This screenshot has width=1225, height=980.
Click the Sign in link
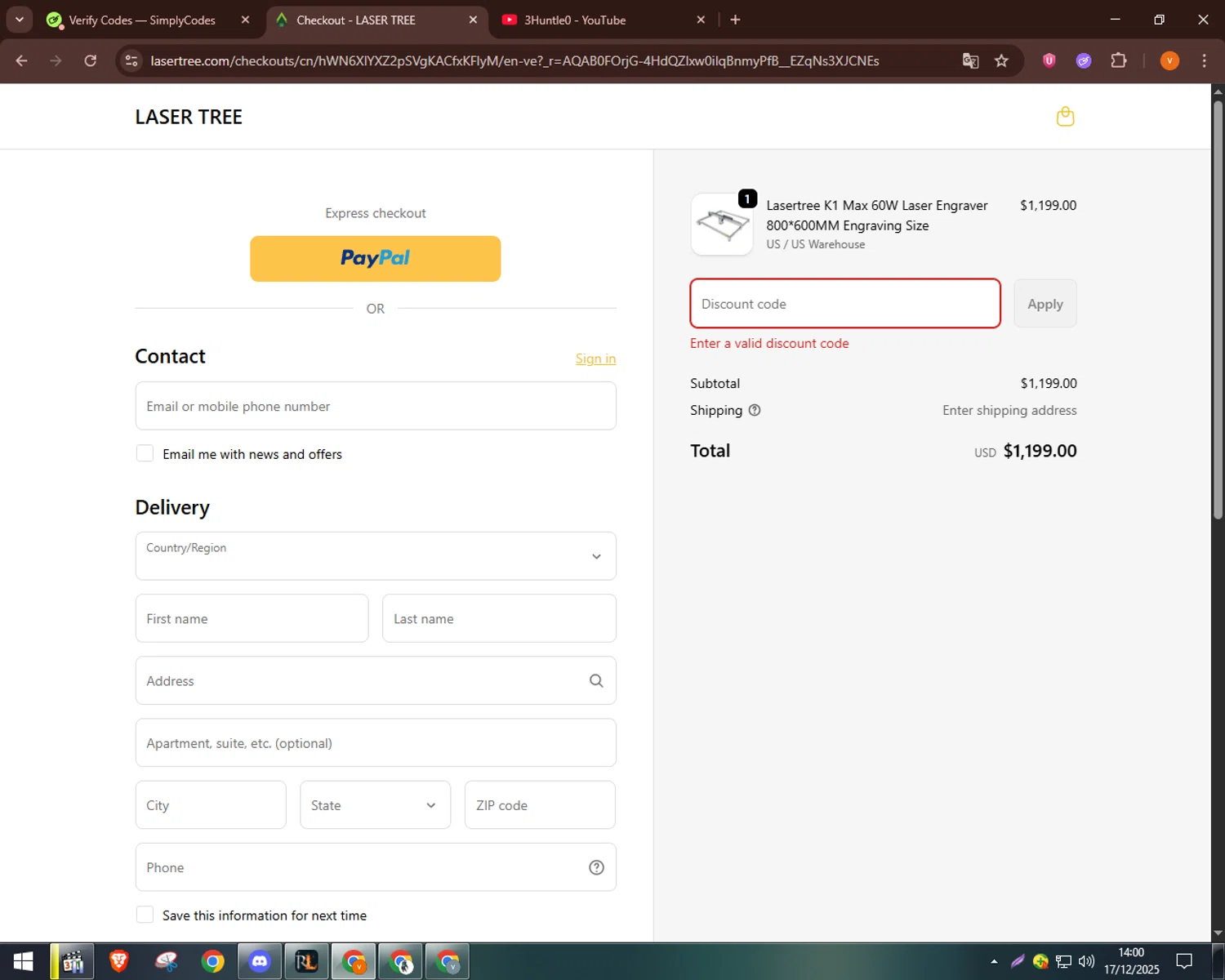595,359
